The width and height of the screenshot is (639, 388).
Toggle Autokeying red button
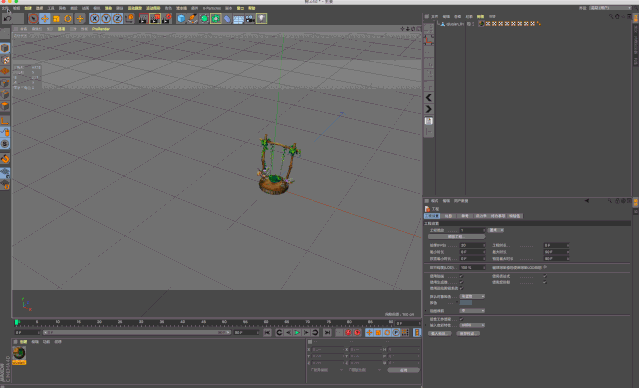(x=357, y=333)
